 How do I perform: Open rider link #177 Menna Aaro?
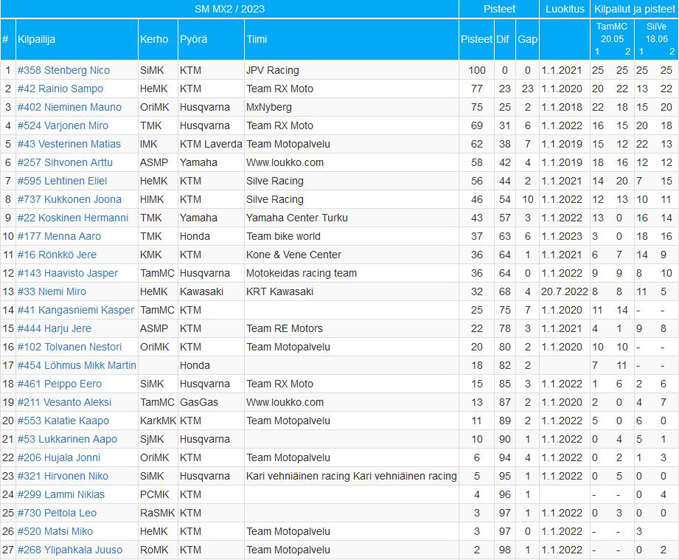[x=59, y=236]
